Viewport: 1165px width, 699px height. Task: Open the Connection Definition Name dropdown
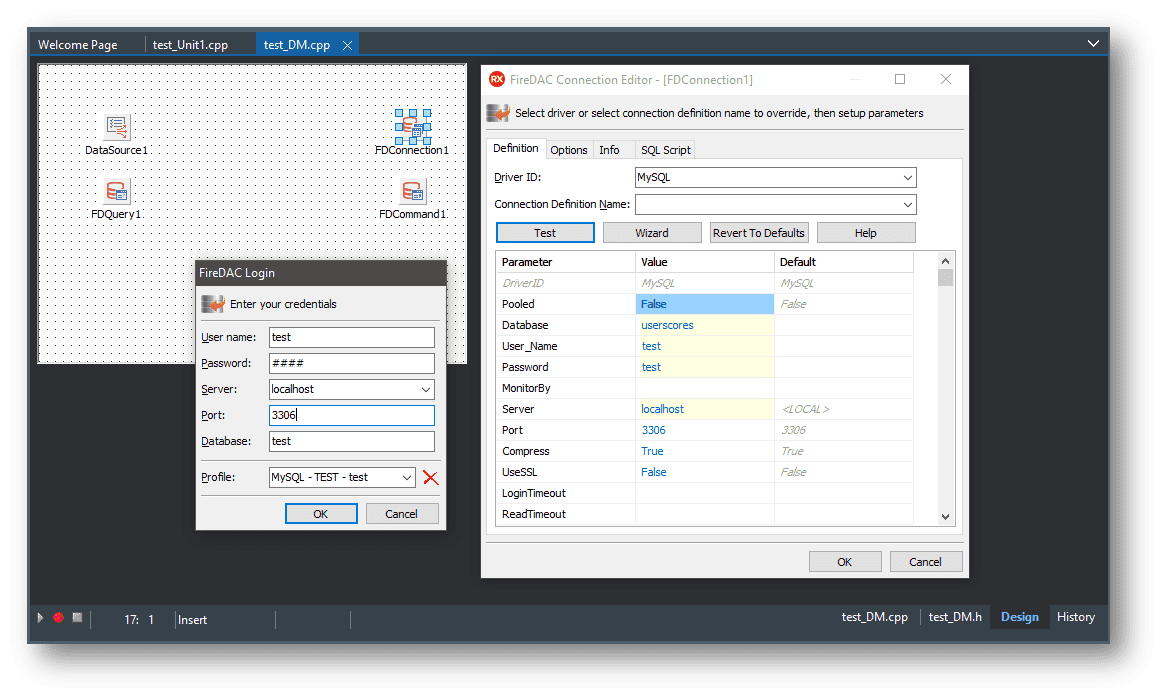(x=907, y=204)
